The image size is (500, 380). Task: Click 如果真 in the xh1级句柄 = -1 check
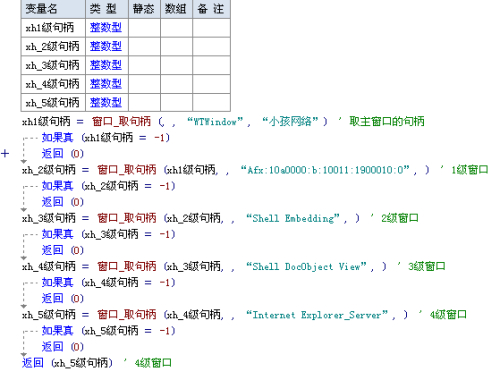pyautogui.click(x=57, y=137)
